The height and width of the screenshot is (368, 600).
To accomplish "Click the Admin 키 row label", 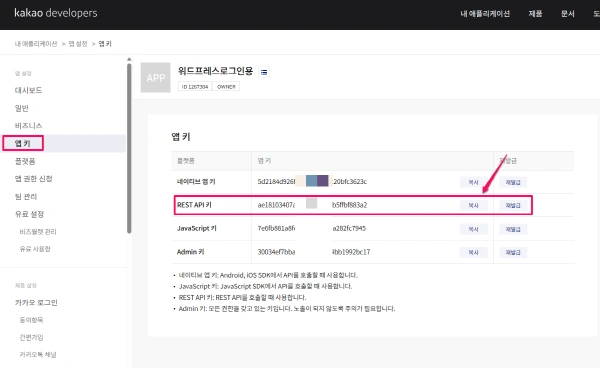I will tap(191, 252).
